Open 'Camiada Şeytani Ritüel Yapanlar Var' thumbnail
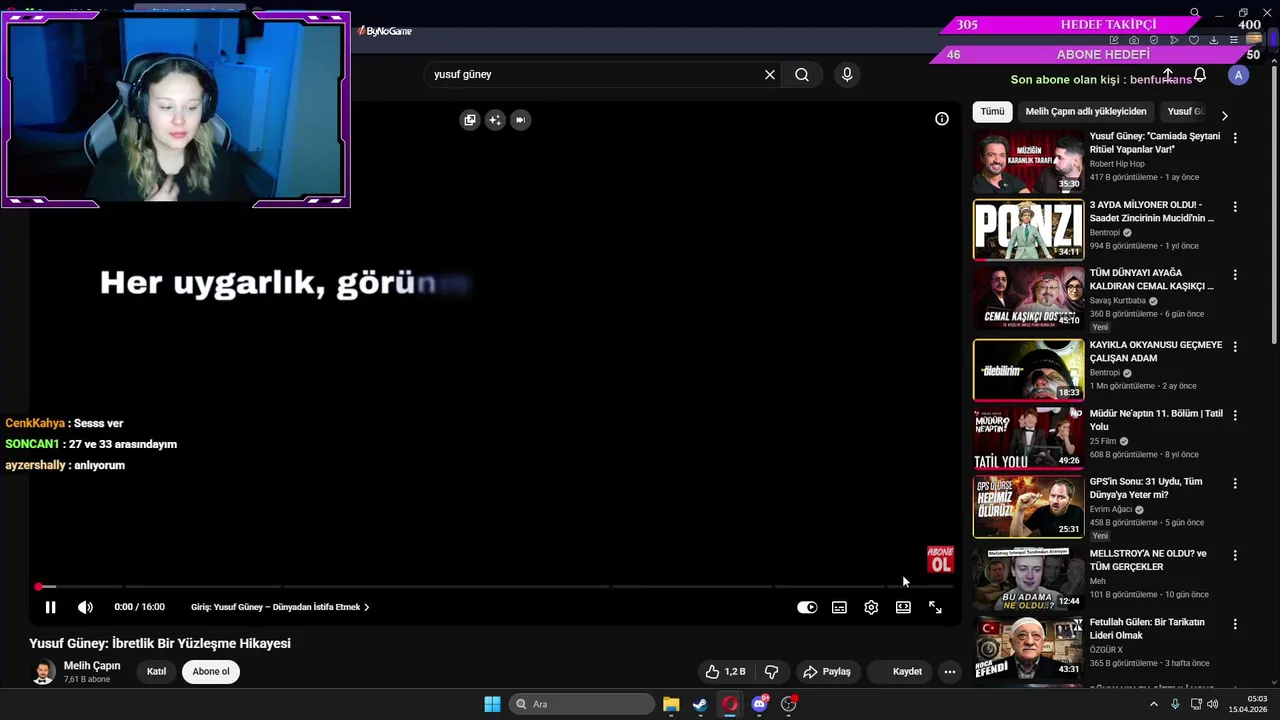The width and height of the screenshot is (1280, 720). (x=1028, y=162)
